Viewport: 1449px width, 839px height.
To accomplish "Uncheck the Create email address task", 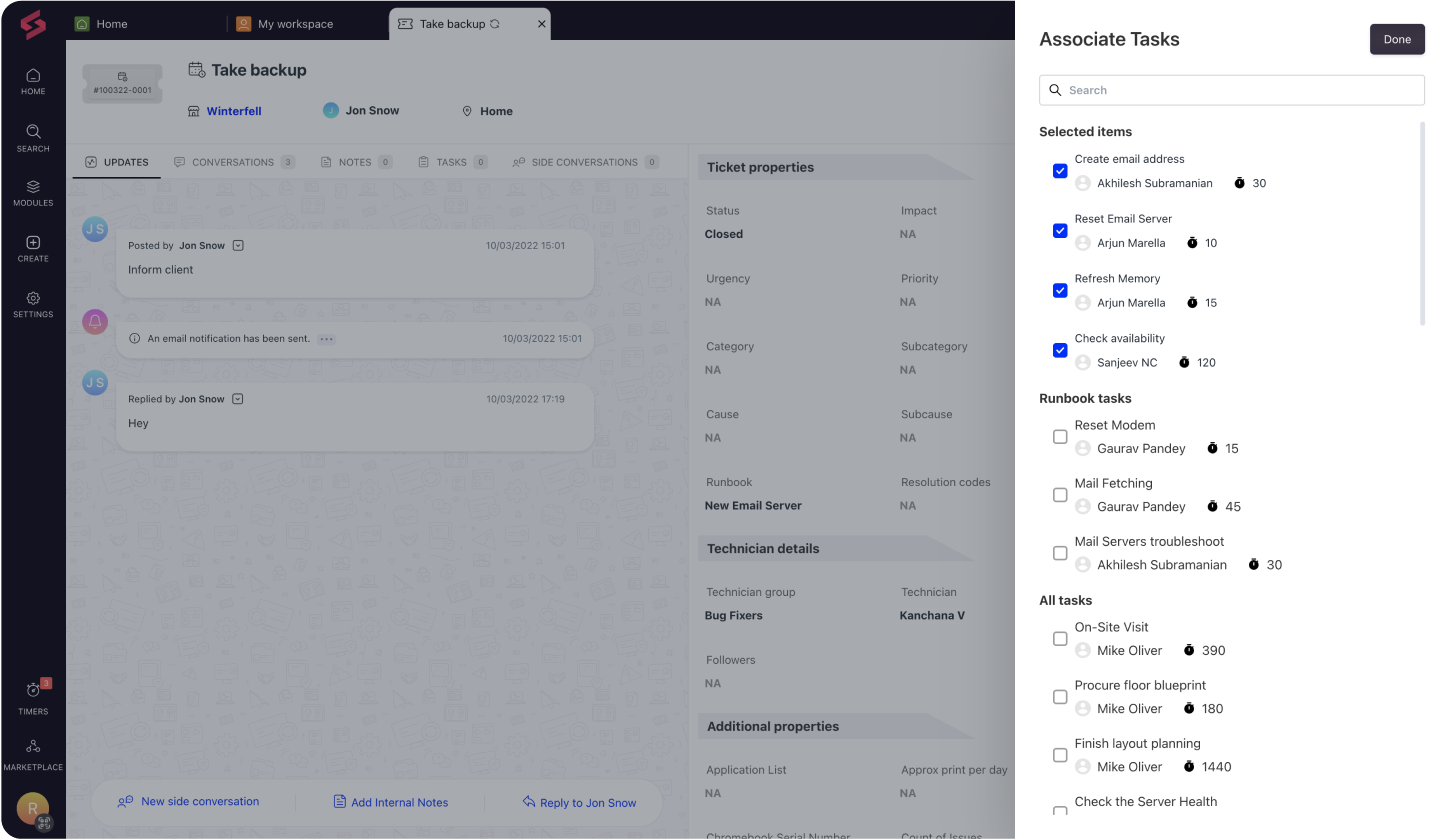I will (1060, 170).
